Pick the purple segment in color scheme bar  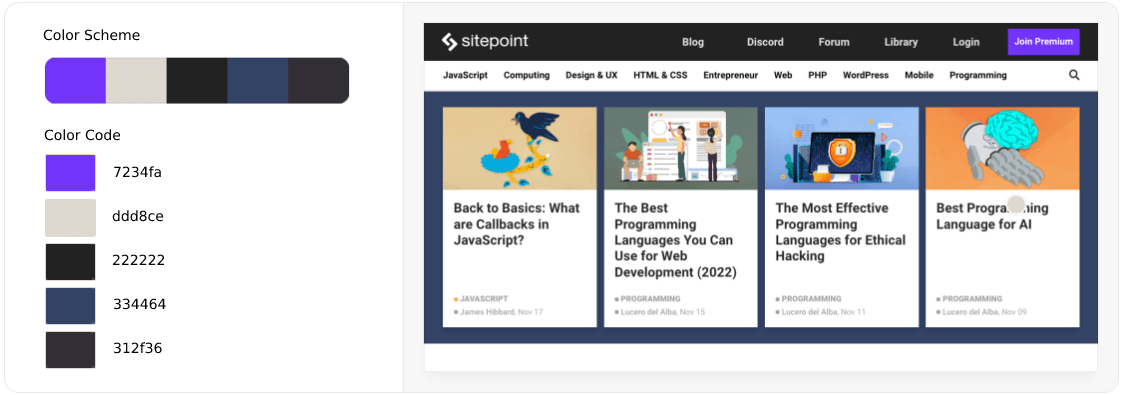tap(76, 81)
